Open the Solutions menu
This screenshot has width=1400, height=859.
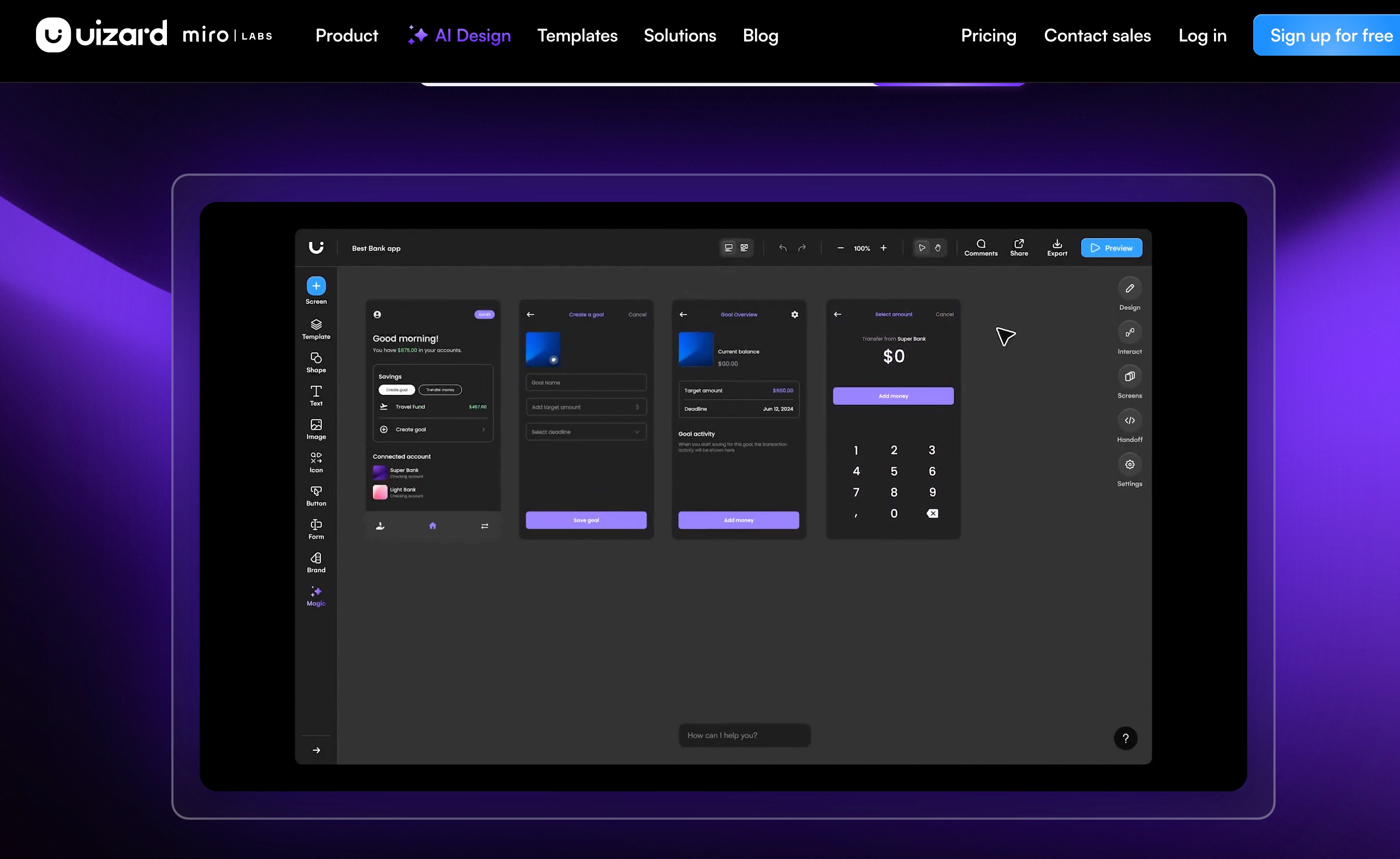coord(680,35)
